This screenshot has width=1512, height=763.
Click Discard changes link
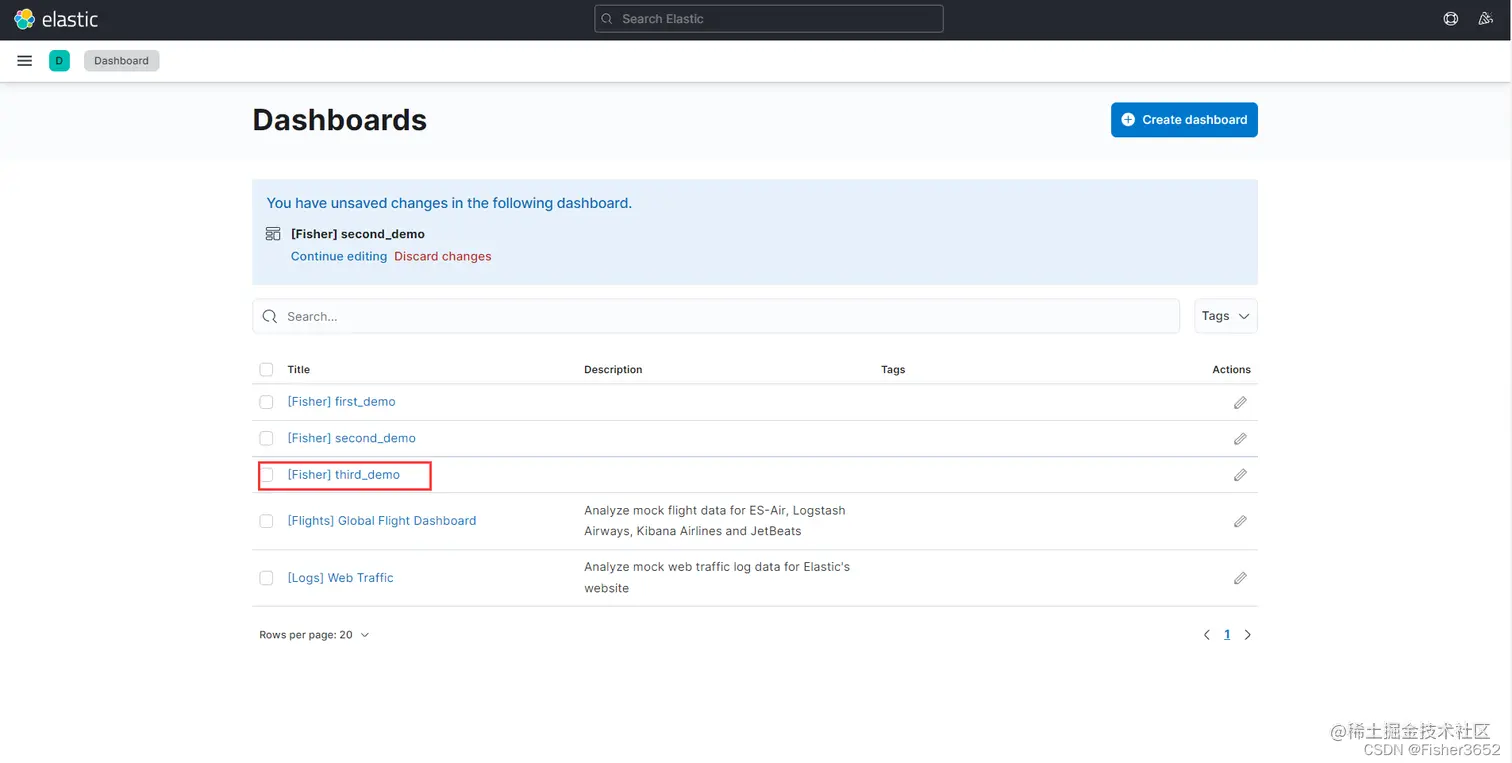click(x=443, y=257)
